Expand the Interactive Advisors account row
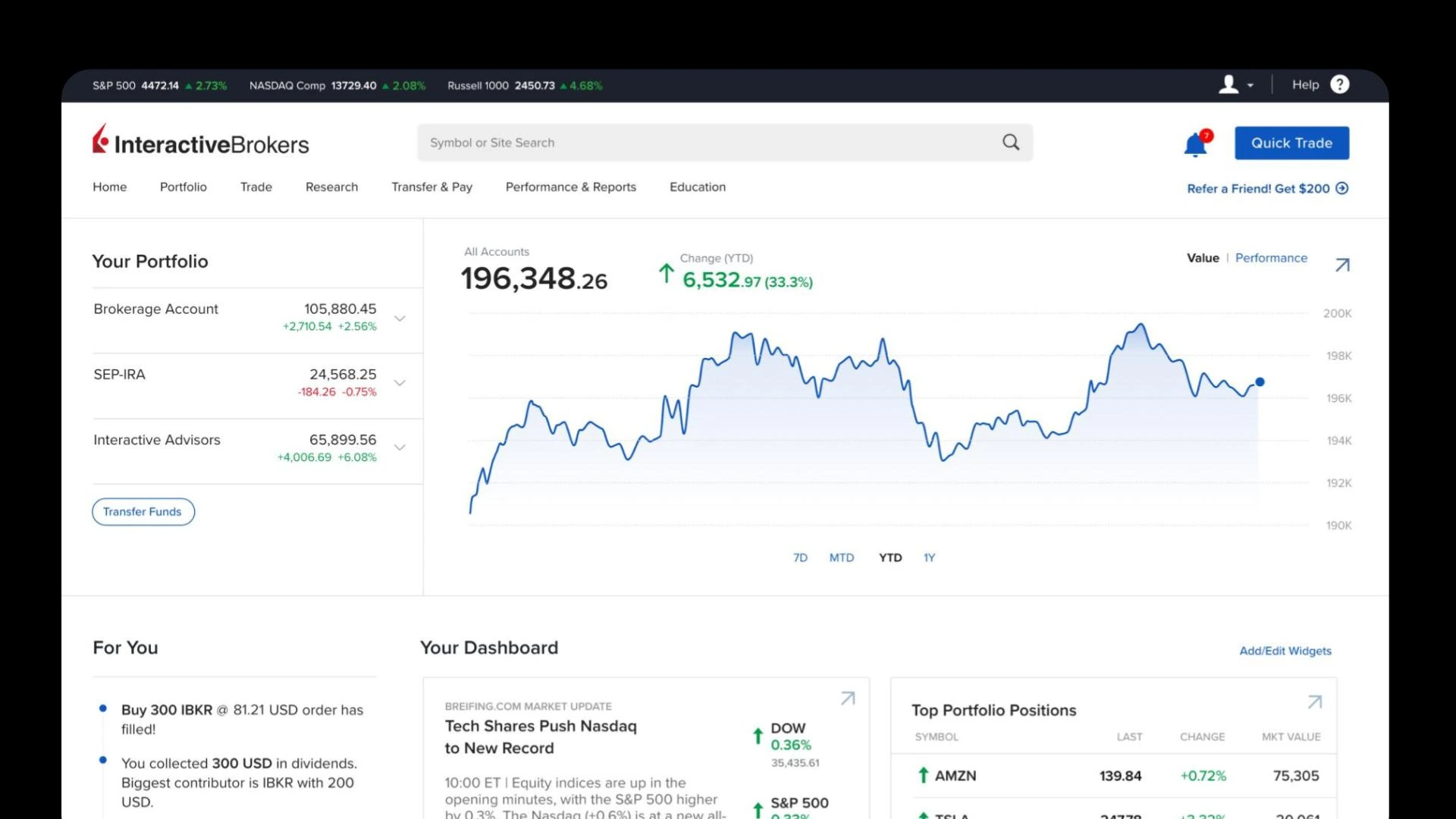Screen dimensions: 1456x819 [x=400, y=448]
